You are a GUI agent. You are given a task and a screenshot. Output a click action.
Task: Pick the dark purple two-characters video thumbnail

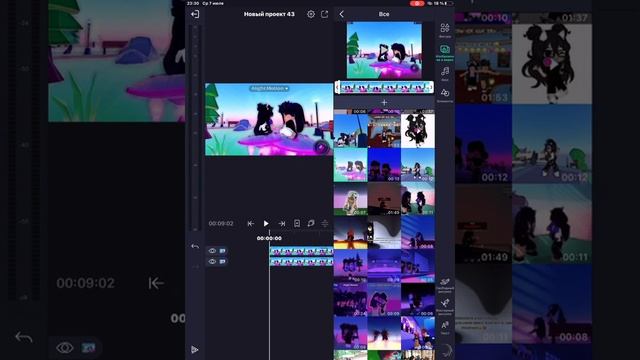pos(384,165)
